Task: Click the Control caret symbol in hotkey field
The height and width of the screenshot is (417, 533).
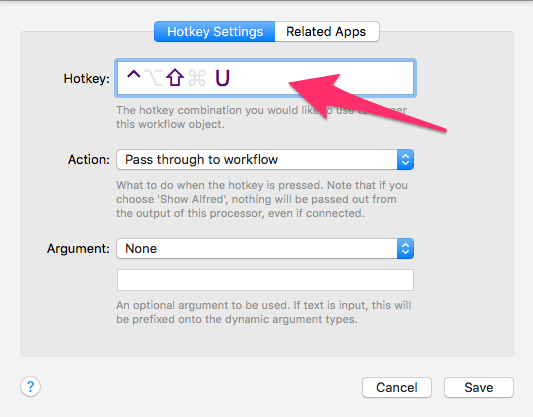Action: click(134, 74)
